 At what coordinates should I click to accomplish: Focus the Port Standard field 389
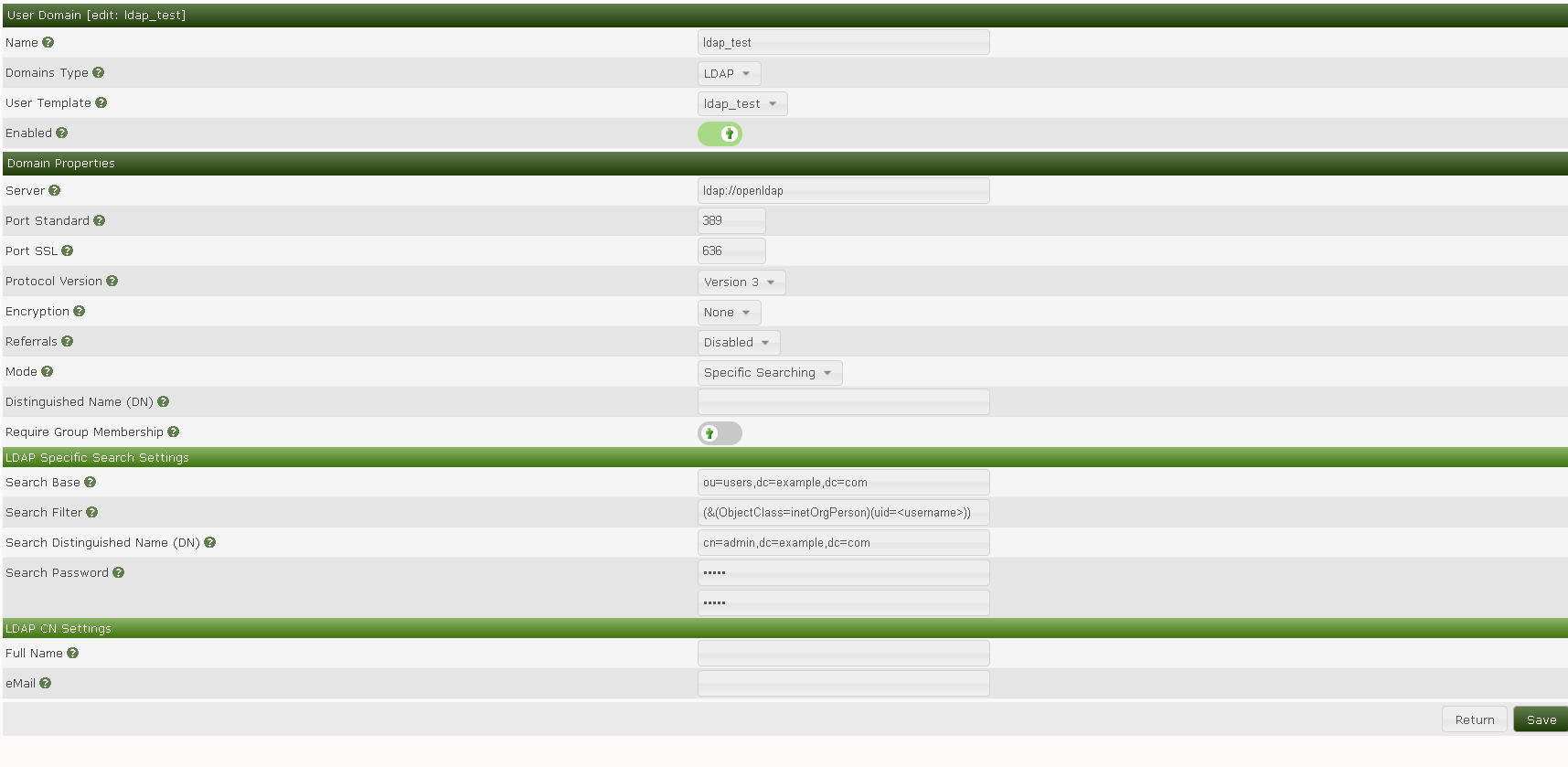pyautogui.click(x=731, y=220)
